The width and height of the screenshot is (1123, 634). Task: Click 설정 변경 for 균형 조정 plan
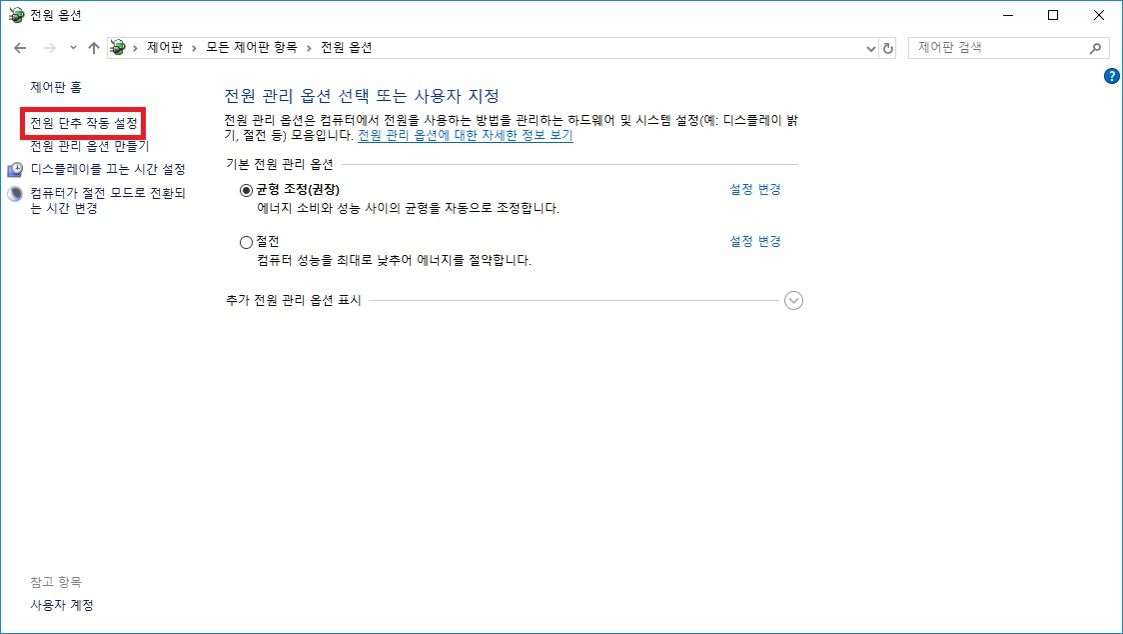pyautogui.click(x=755, y=189)
